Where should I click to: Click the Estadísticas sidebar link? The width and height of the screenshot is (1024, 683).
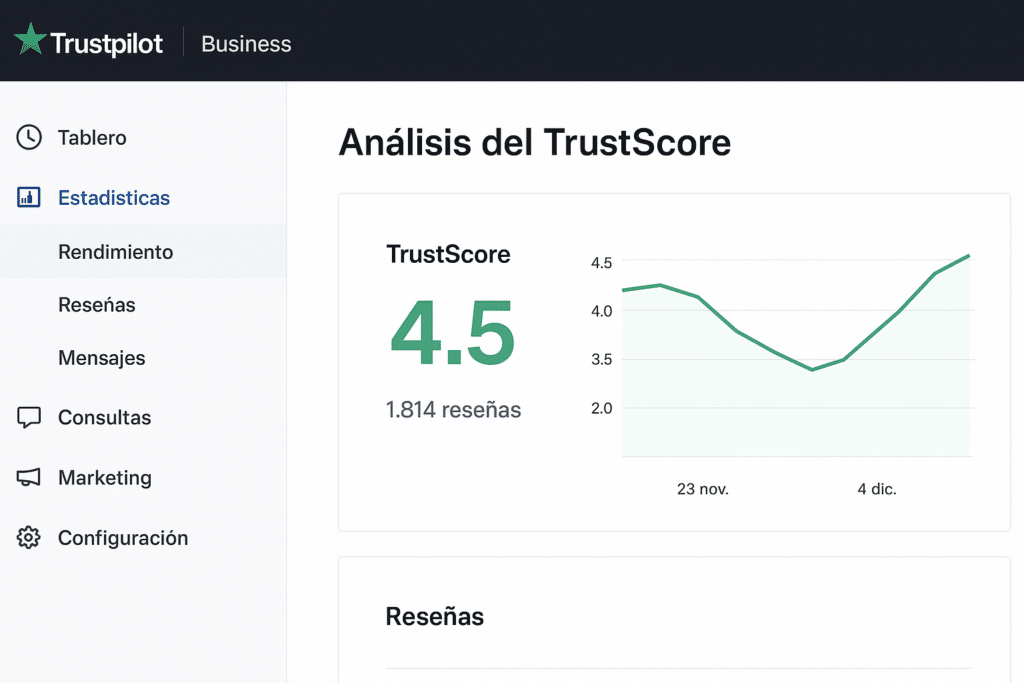point(113,197)
